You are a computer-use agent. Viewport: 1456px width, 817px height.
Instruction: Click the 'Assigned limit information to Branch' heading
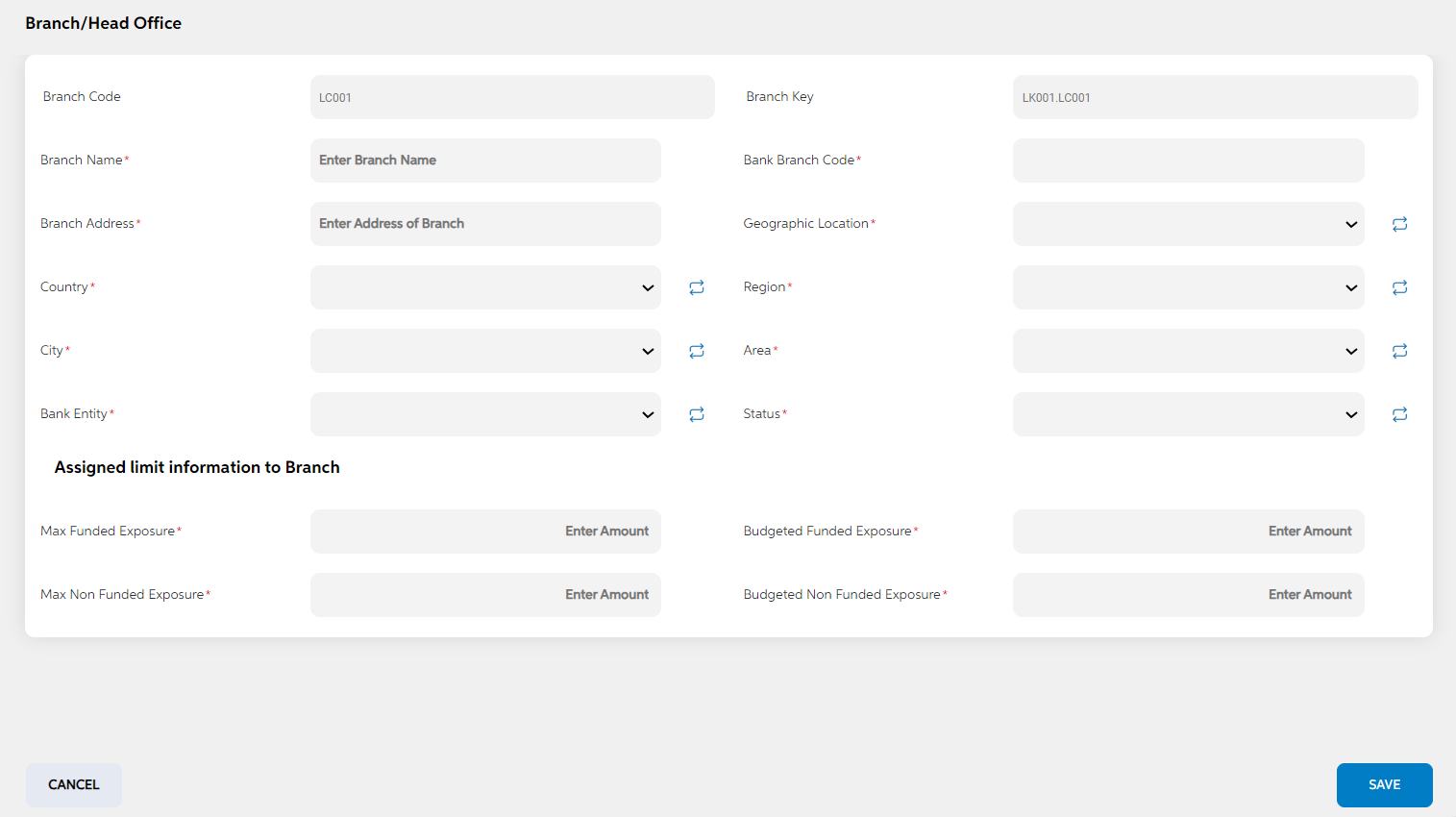197,467
